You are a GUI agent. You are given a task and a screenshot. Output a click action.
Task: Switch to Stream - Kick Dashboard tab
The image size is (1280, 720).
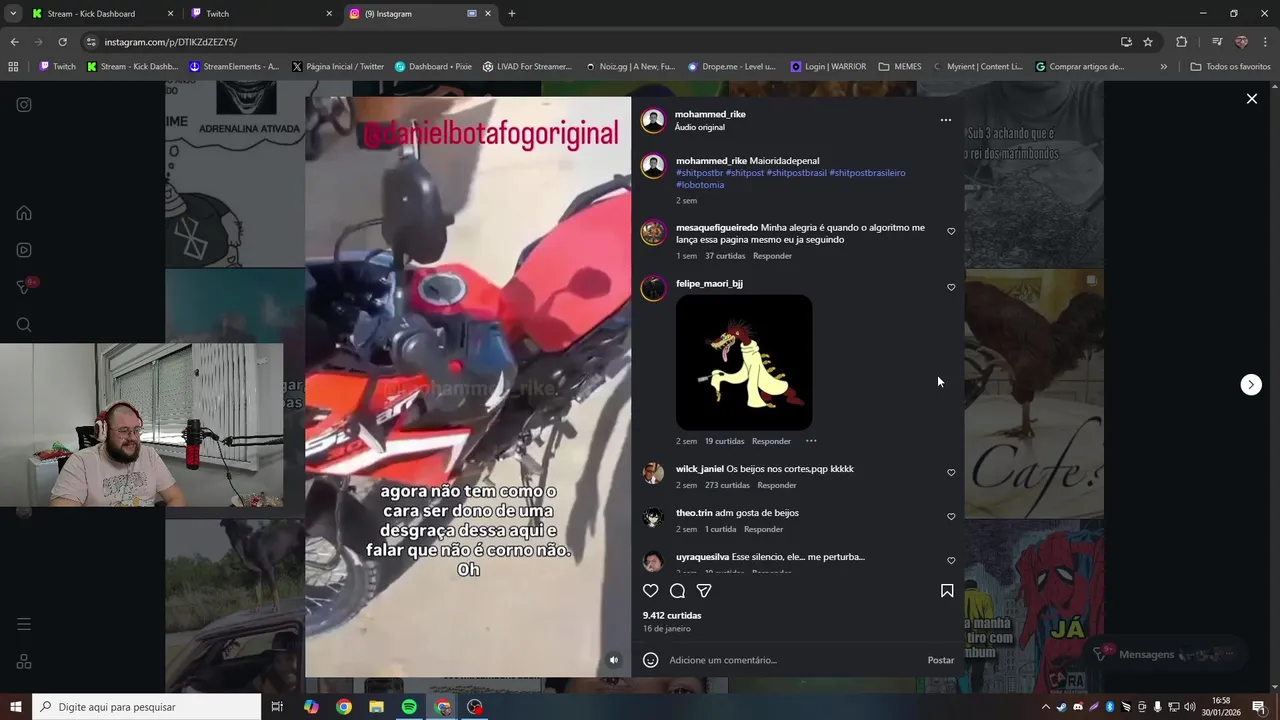102,14
